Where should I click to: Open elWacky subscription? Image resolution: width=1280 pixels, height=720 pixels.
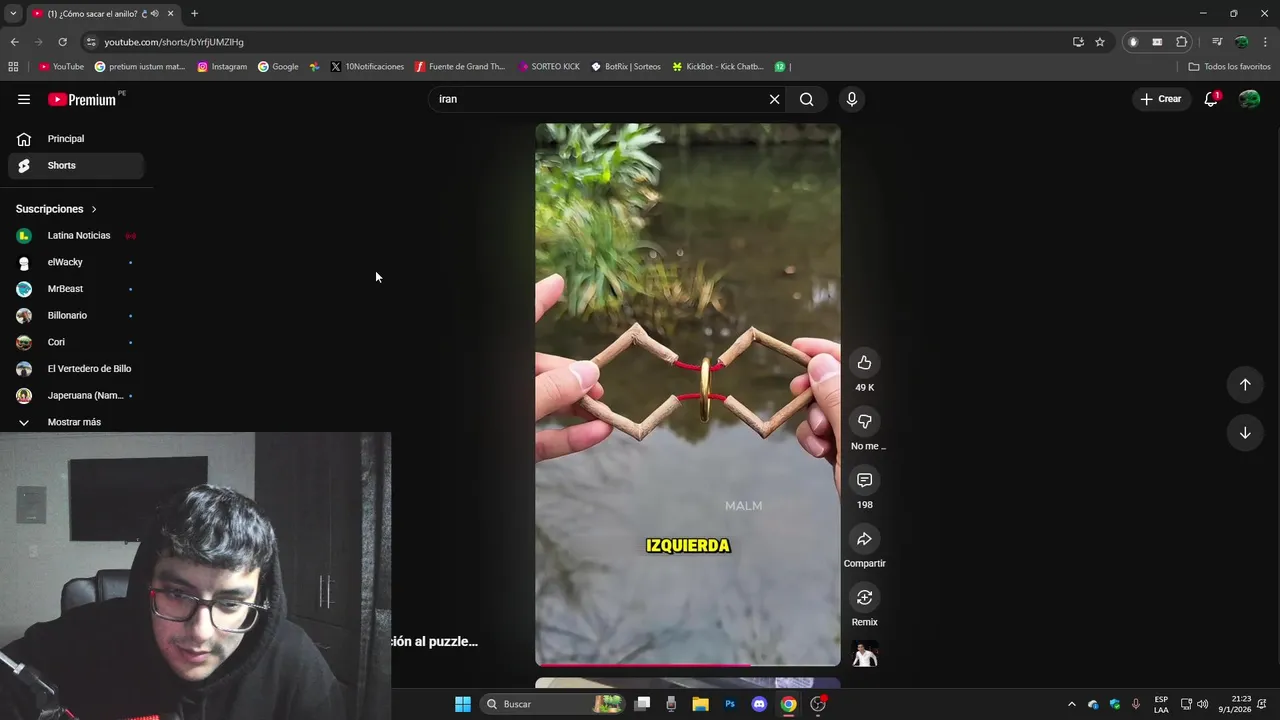[x=76, y=262]
